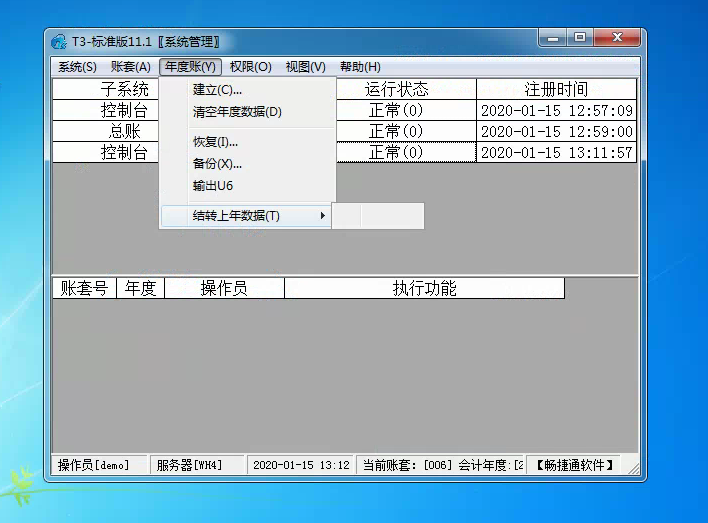
Task: Maximize the T3 system management window
Action: click(x=580, y=38)
